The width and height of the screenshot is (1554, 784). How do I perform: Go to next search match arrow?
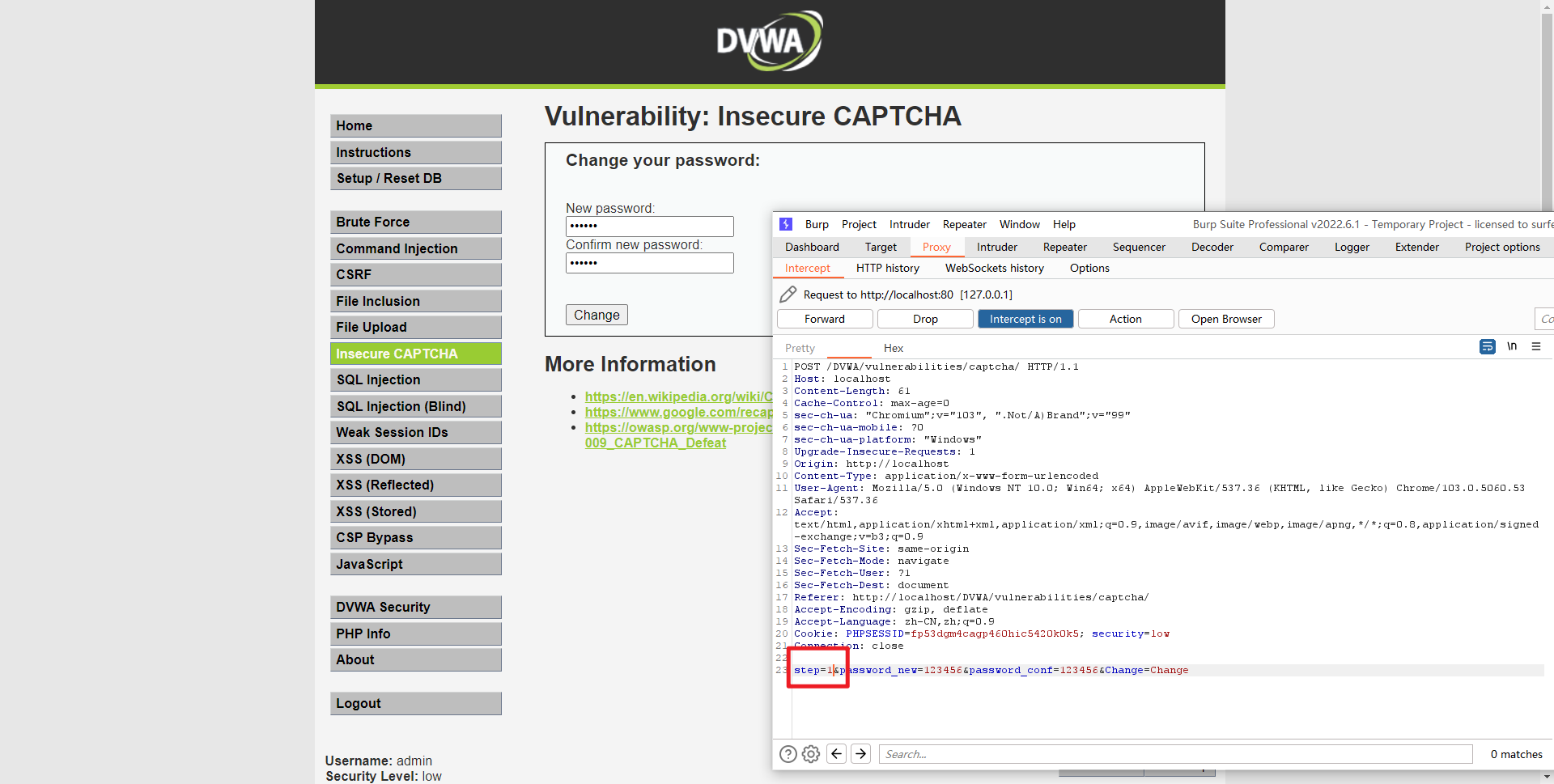(861, 754)
